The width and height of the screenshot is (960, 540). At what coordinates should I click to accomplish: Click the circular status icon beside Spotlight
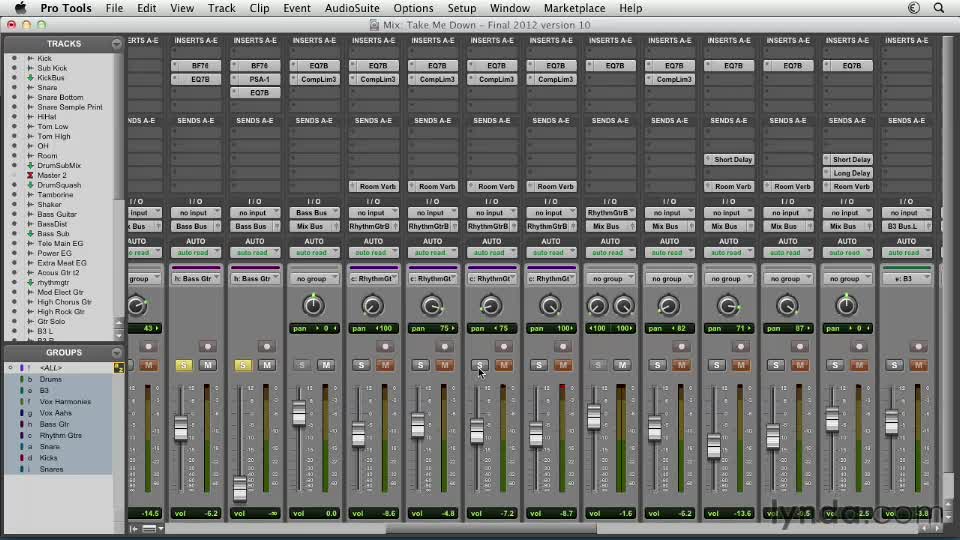pos(913,8)
